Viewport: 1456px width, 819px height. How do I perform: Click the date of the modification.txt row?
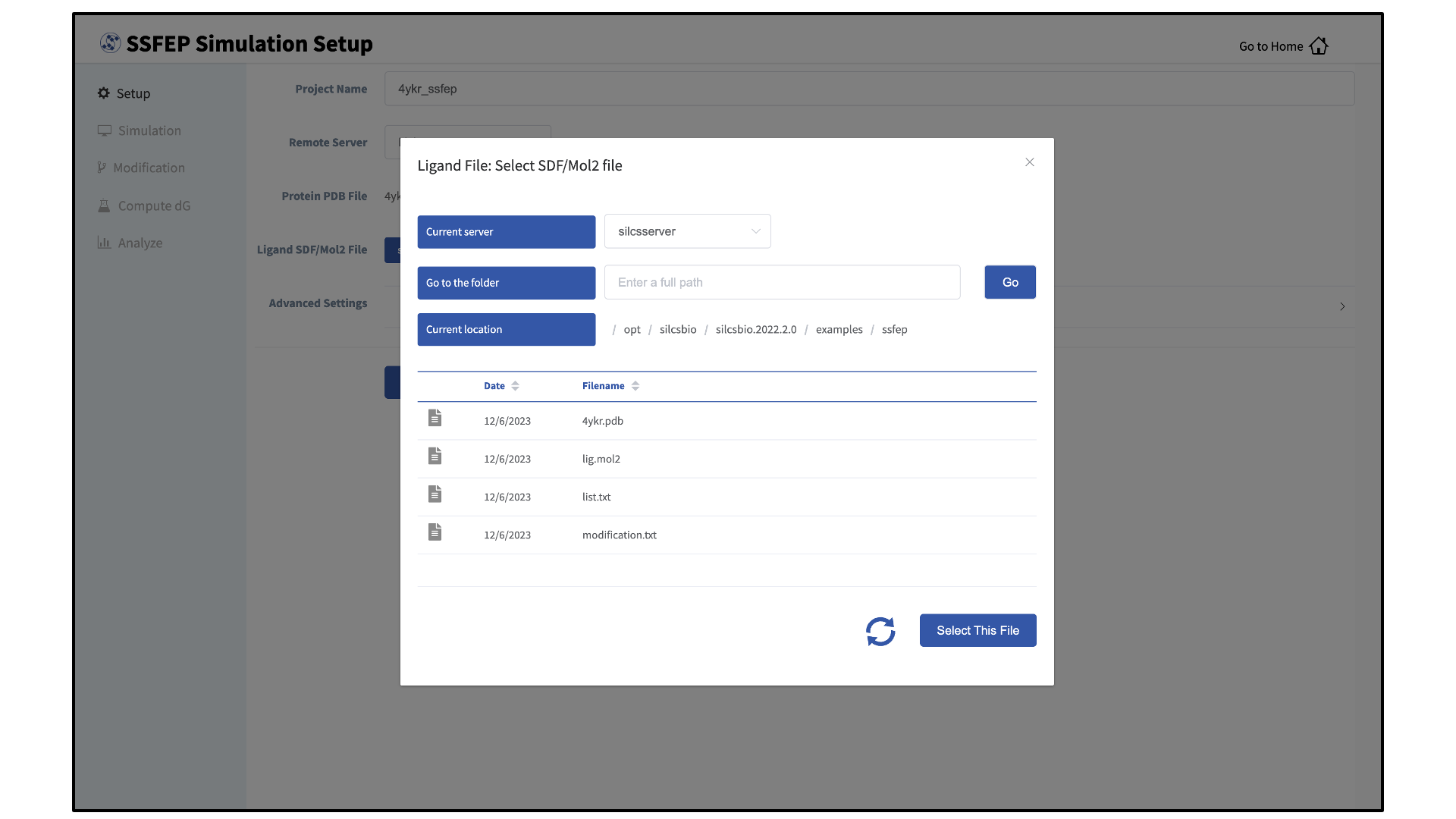(507, 535)
